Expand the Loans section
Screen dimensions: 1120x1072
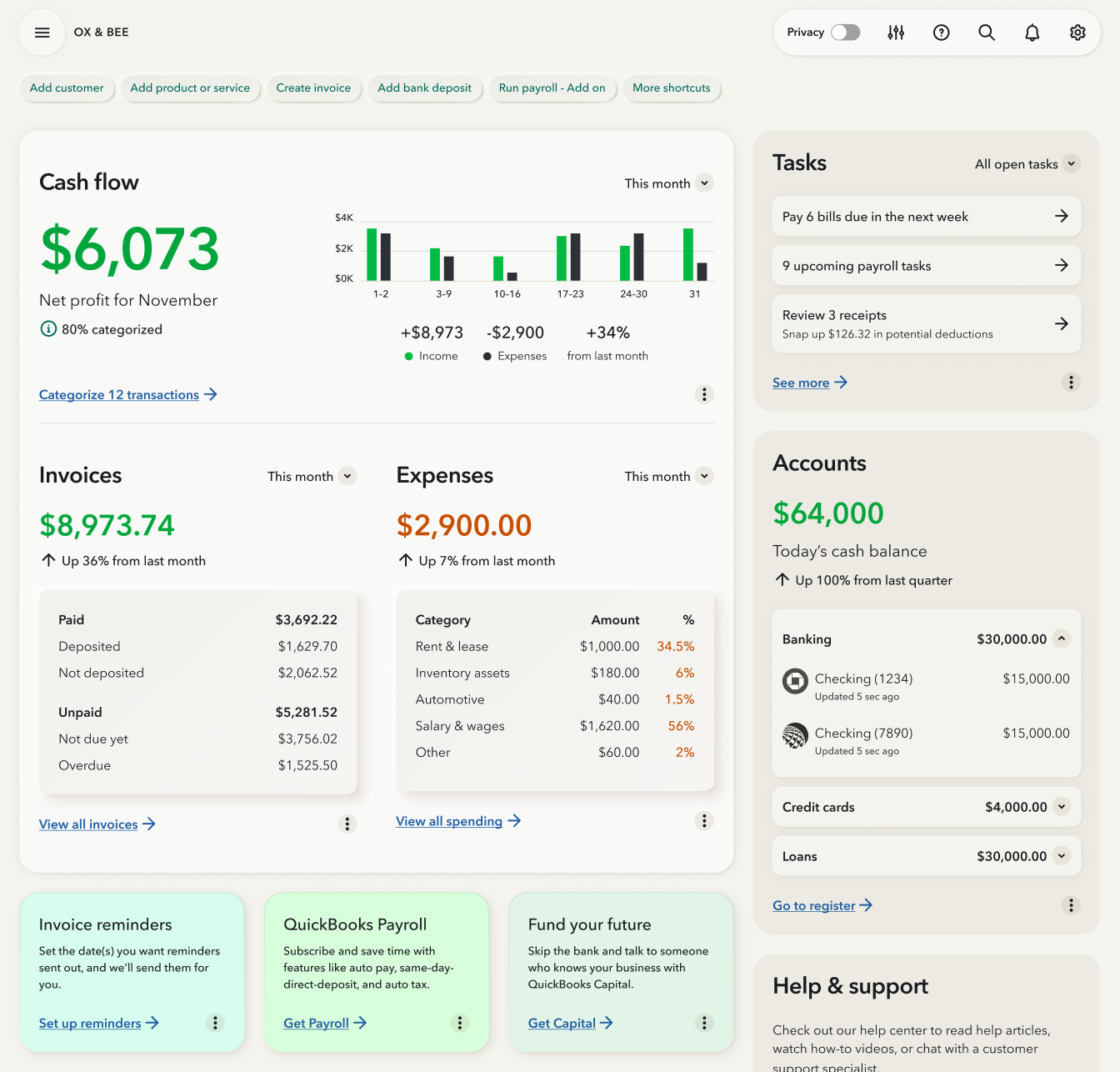coord(1062,856)
